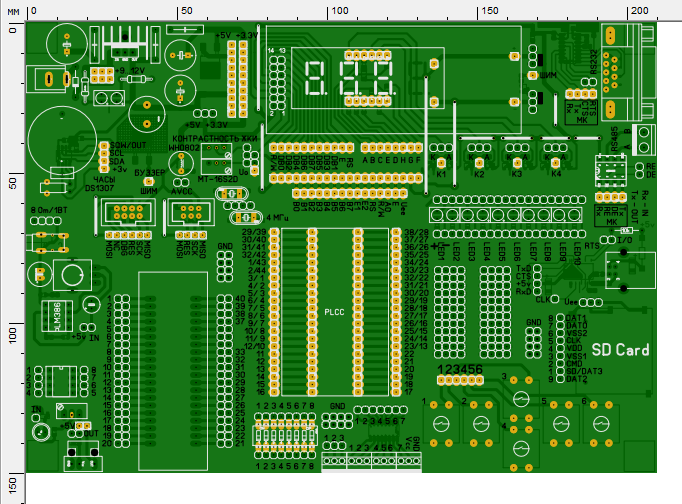Click the RS232 silkscreen label

[x=594, y=62]
